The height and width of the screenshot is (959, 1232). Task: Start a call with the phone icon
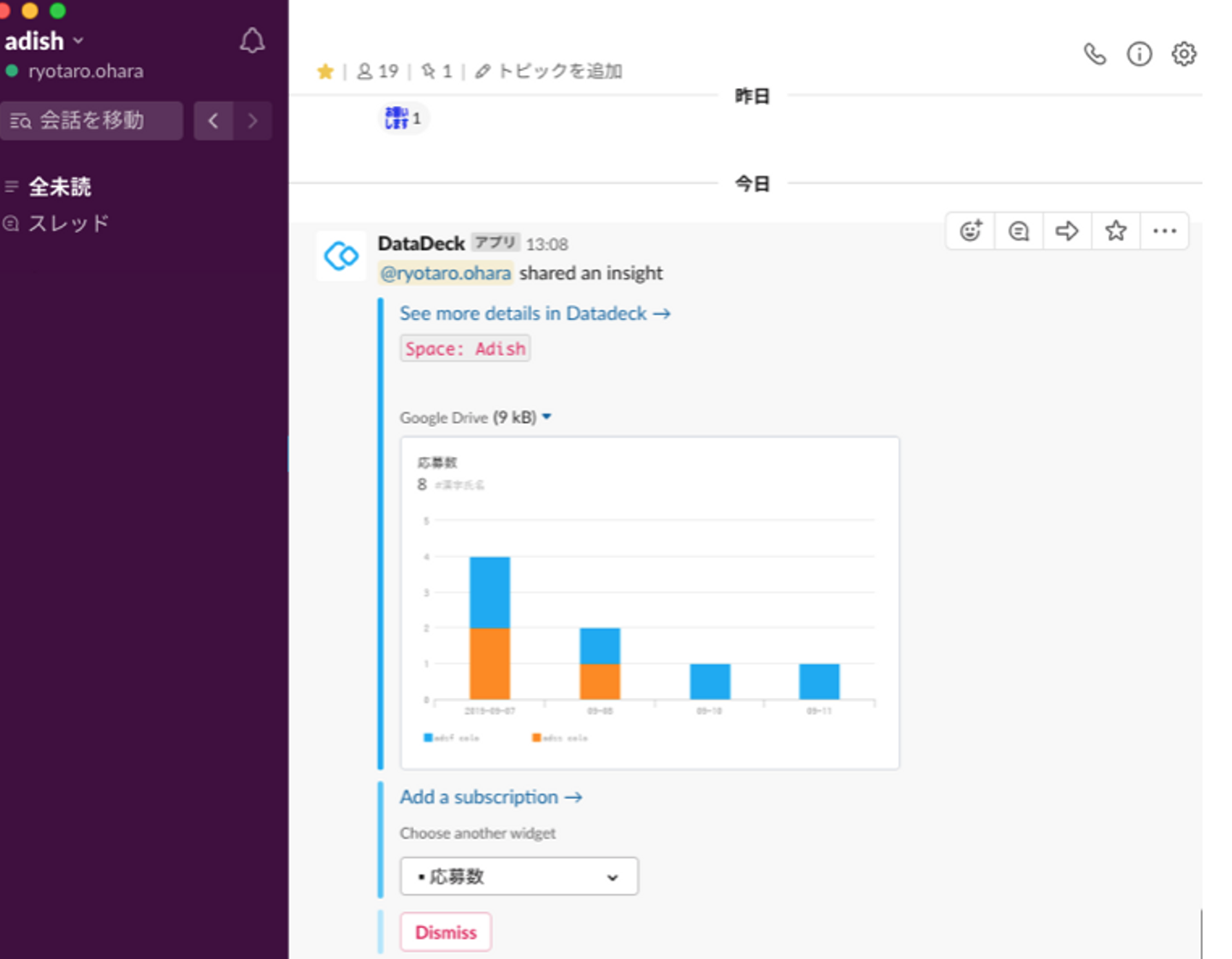point(1095,54)
